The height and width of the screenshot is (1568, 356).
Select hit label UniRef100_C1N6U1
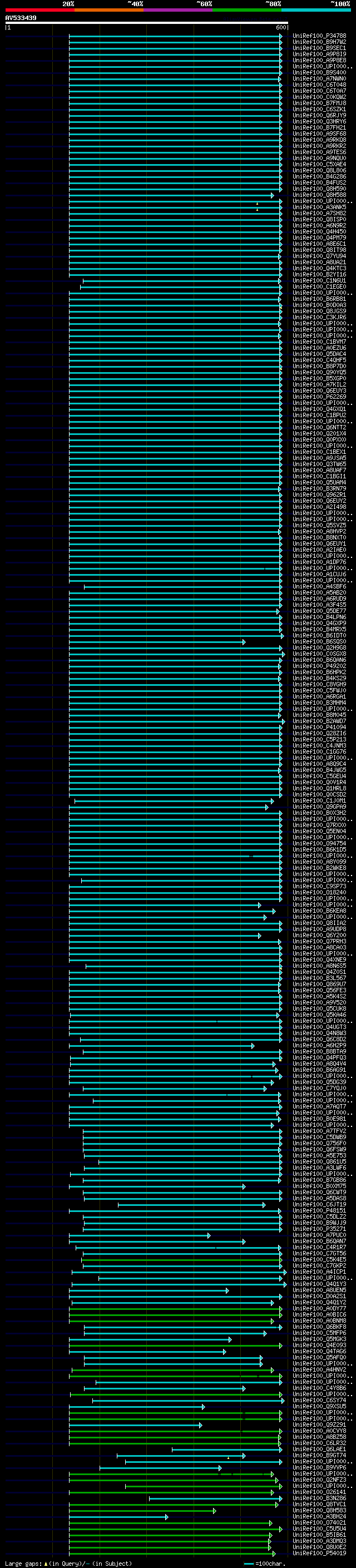click(319, 280)
